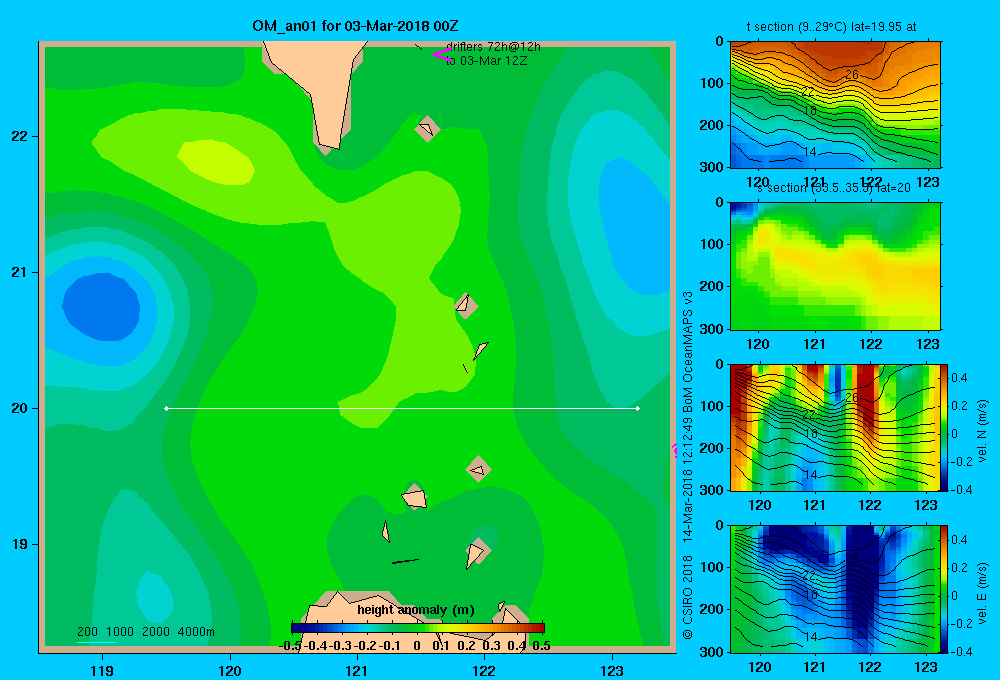Open the northward velocity section plot

tap(835, 427)
